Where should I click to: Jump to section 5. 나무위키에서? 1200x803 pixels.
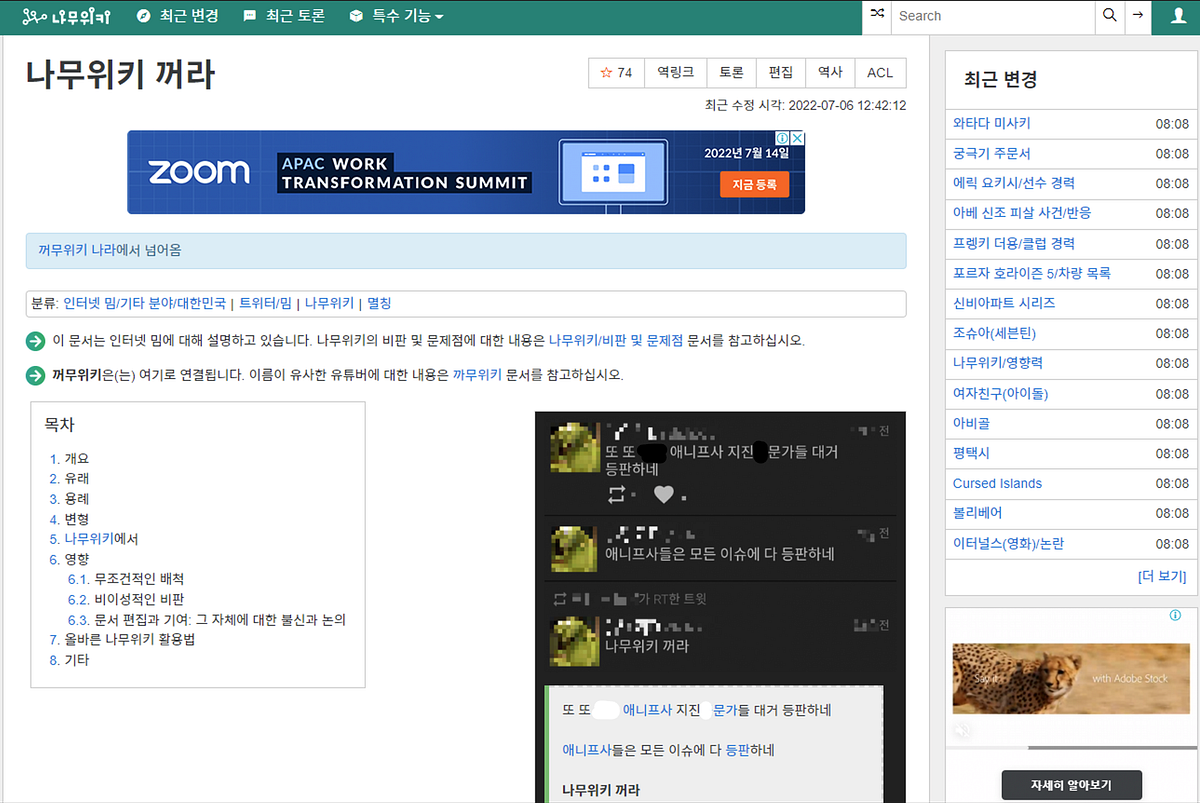point(94,539)
